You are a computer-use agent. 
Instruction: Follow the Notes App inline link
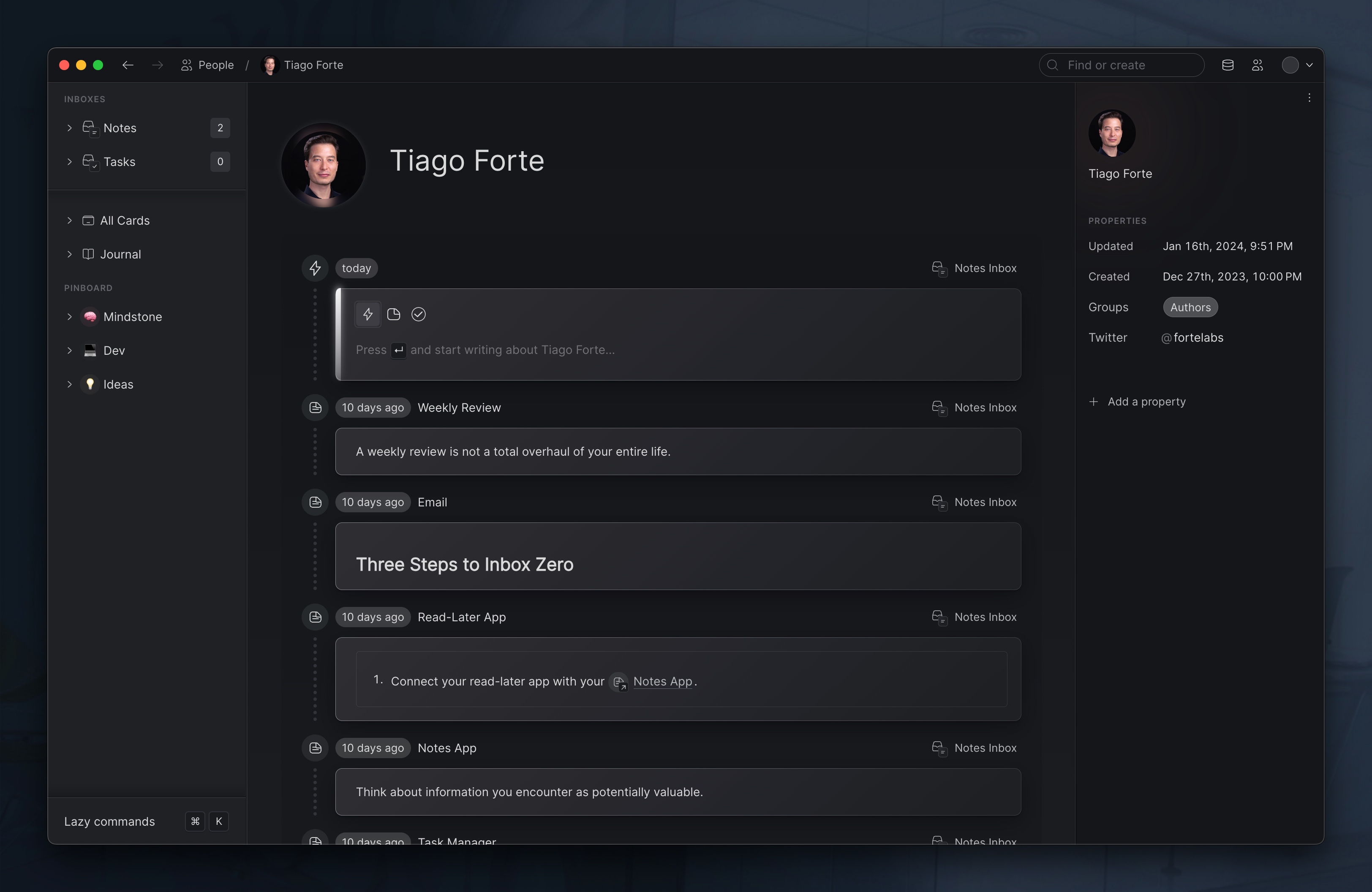pos(662,681)
